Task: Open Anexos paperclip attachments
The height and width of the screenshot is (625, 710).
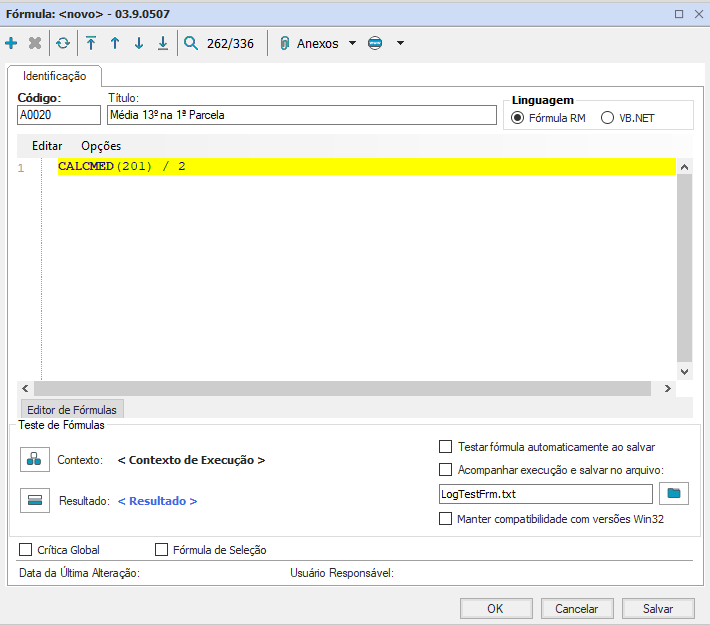Action: 309,43
